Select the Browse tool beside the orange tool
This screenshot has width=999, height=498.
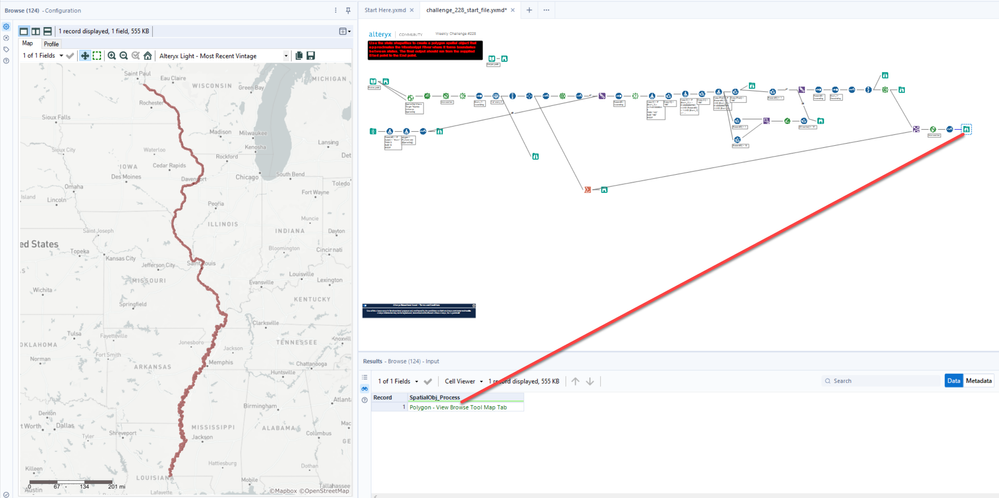tap(604, 189)
